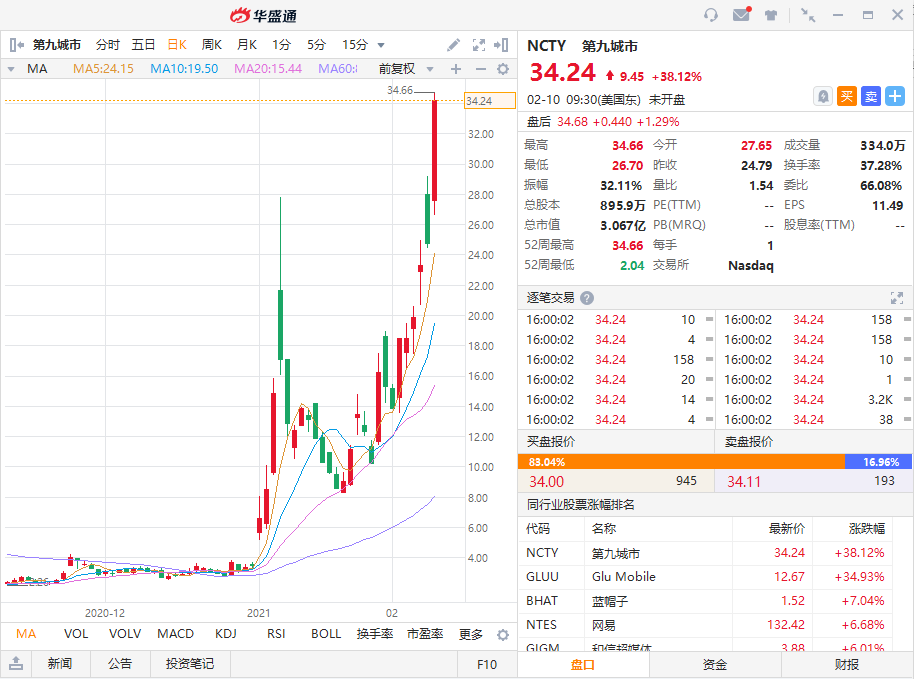Toggle MA indicator at bottom
Viewport: 914px width, 679px height.
coord(26,634)
